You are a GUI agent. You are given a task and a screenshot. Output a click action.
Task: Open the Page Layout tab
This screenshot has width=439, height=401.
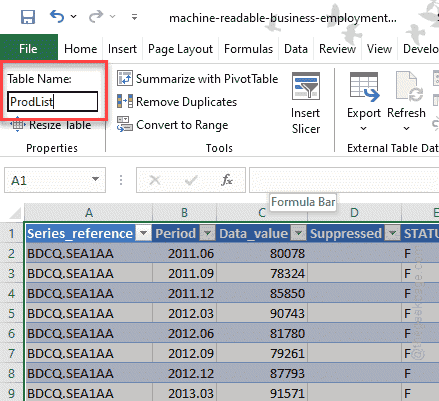(180, 49)
